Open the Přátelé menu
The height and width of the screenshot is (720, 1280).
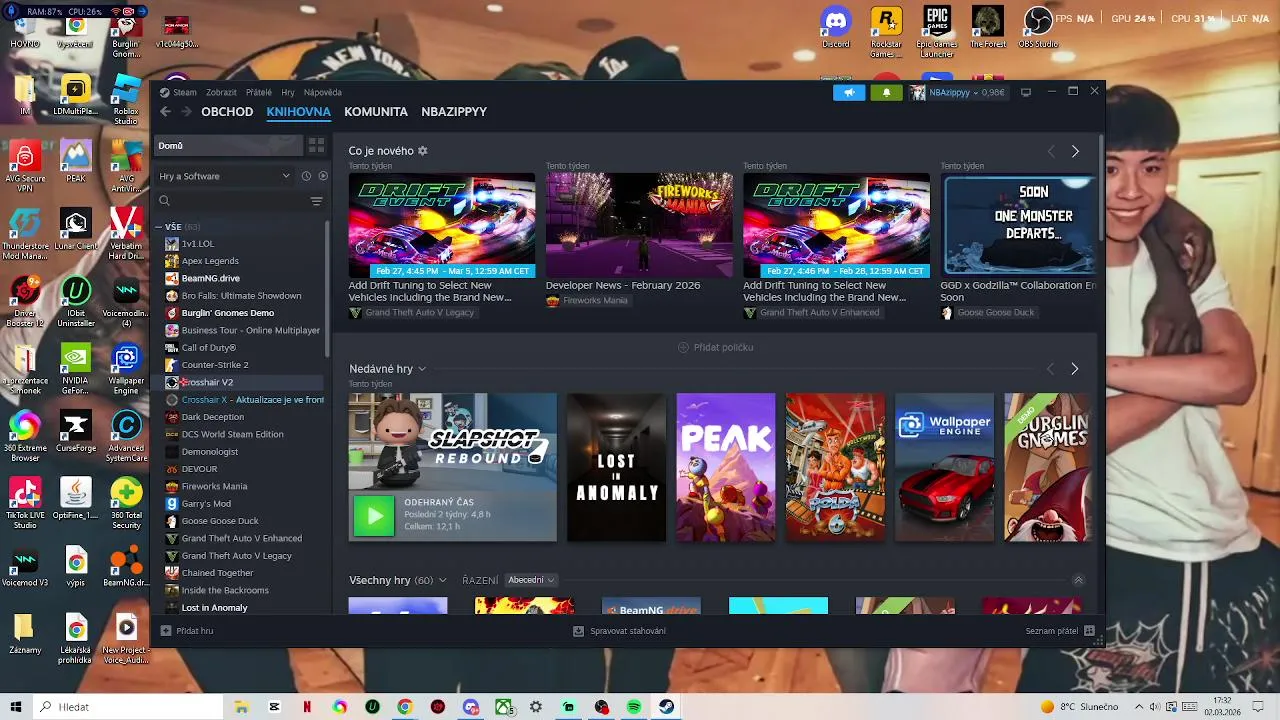pyautogui.click(x=258, y=92)
